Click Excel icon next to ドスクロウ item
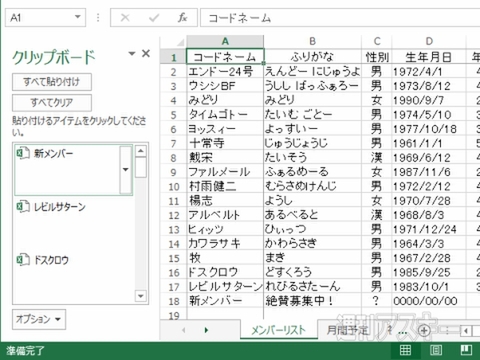 [23, 260]
